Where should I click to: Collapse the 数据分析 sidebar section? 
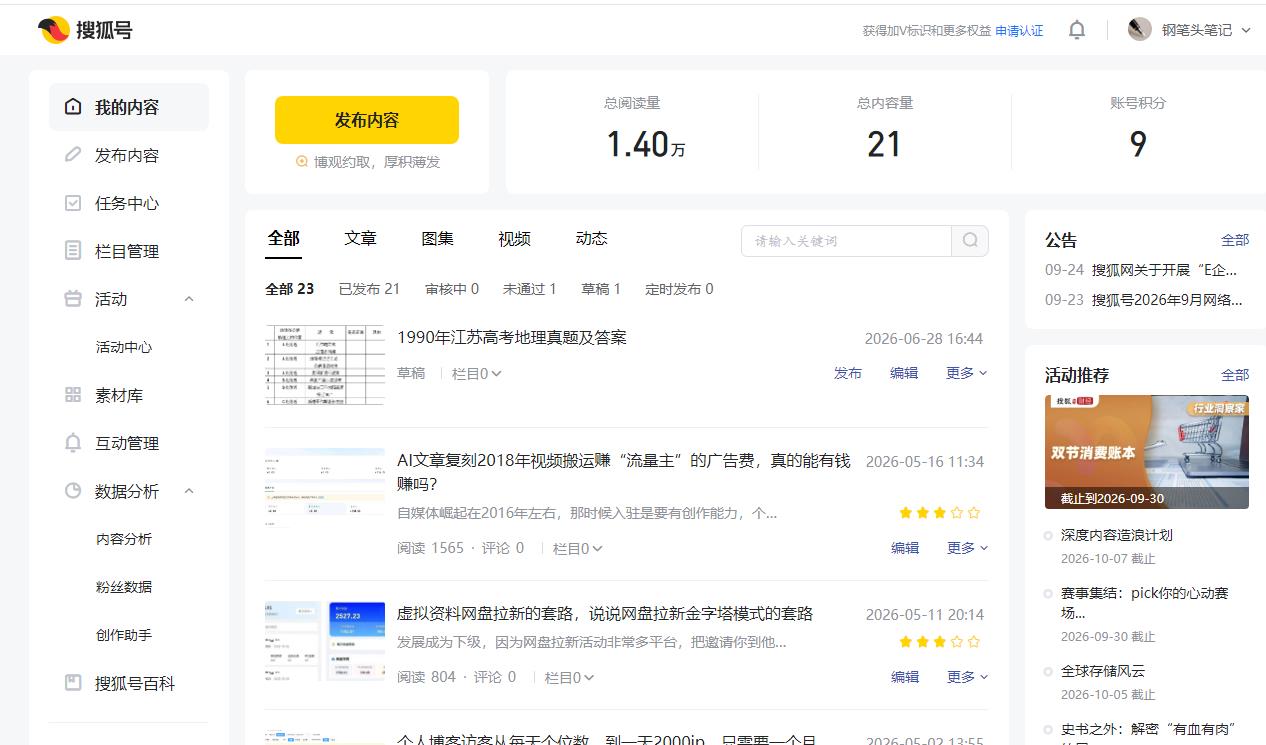click(189, 491)
